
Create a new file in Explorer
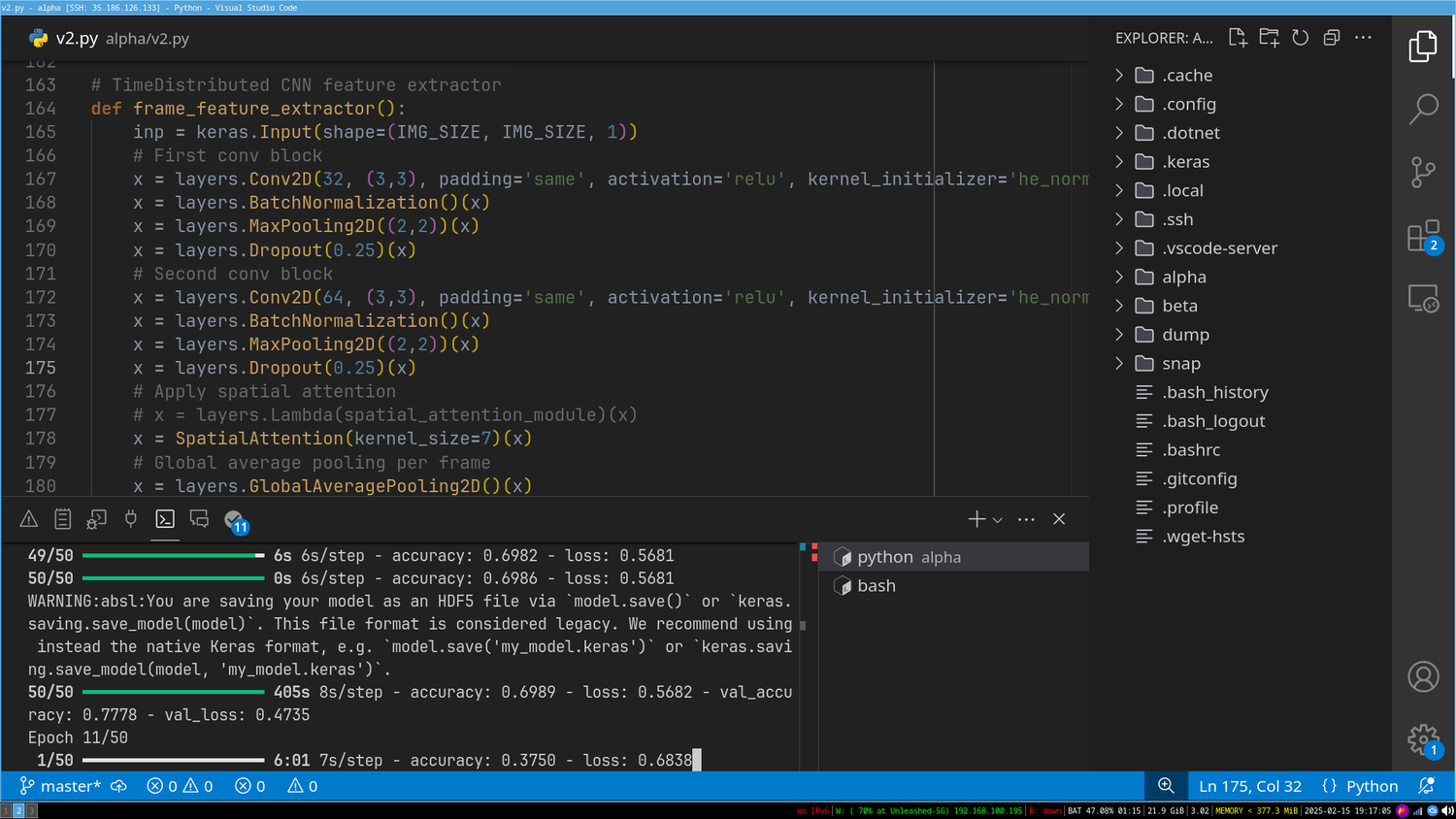(x=1238, y=38)
